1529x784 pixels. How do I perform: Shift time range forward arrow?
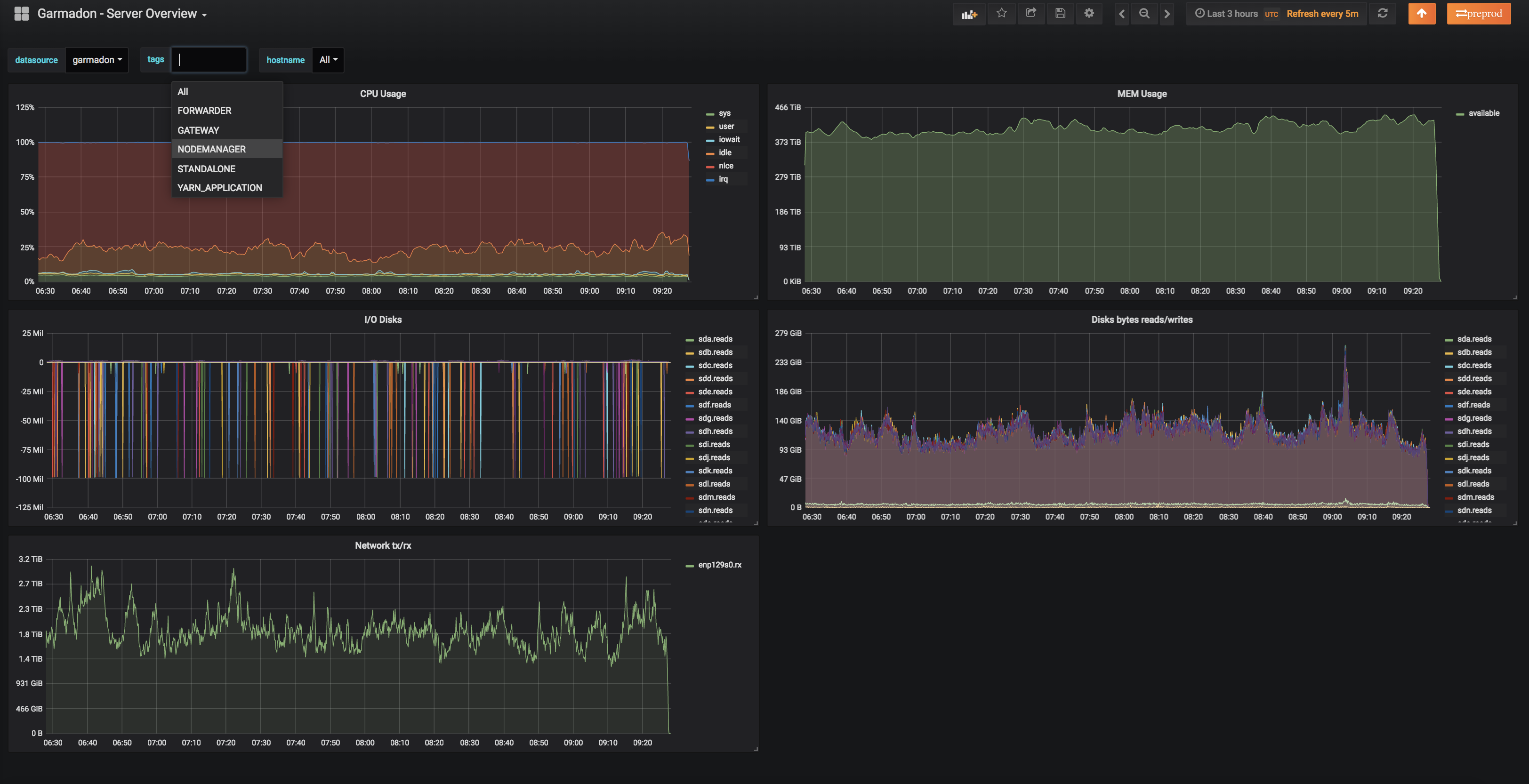click(x=1167, y=14)
